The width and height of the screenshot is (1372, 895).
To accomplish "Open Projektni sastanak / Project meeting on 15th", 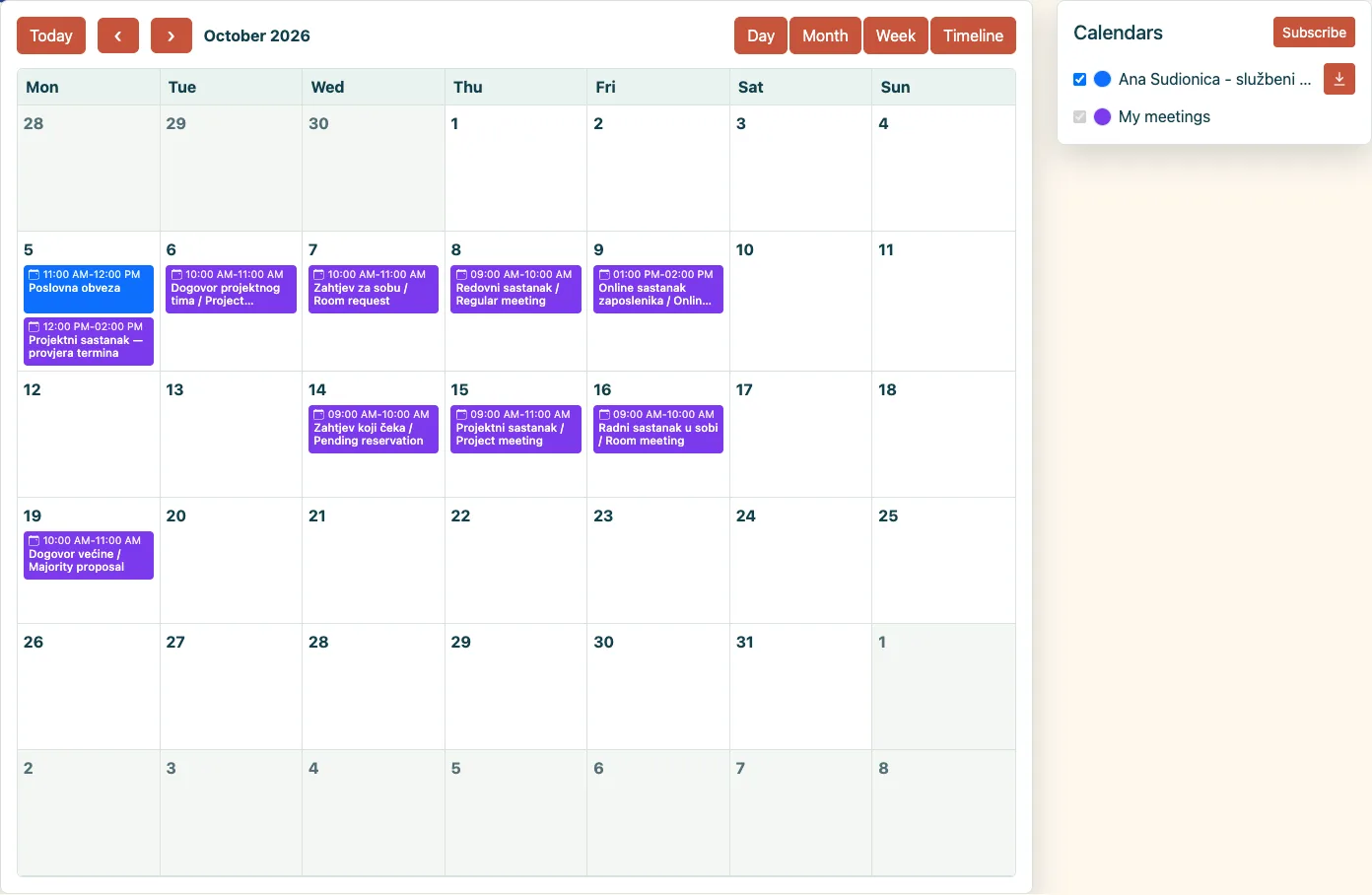I will [x=515, y=430].
